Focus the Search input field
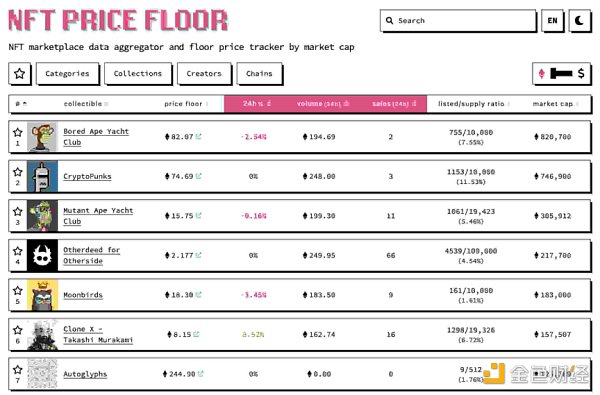 [x=458, y=21]
